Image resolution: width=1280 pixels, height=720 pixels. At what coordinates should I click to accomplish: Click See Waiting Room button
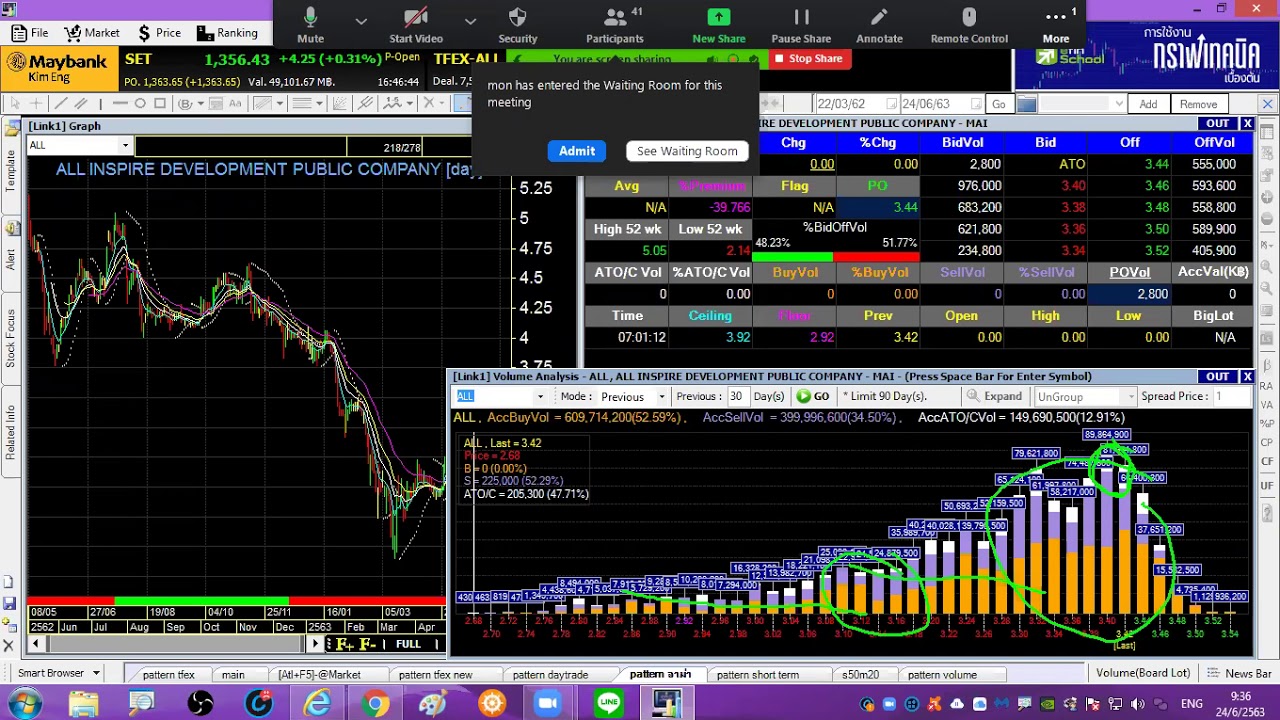pyautogui.click(x=687, y=151)
